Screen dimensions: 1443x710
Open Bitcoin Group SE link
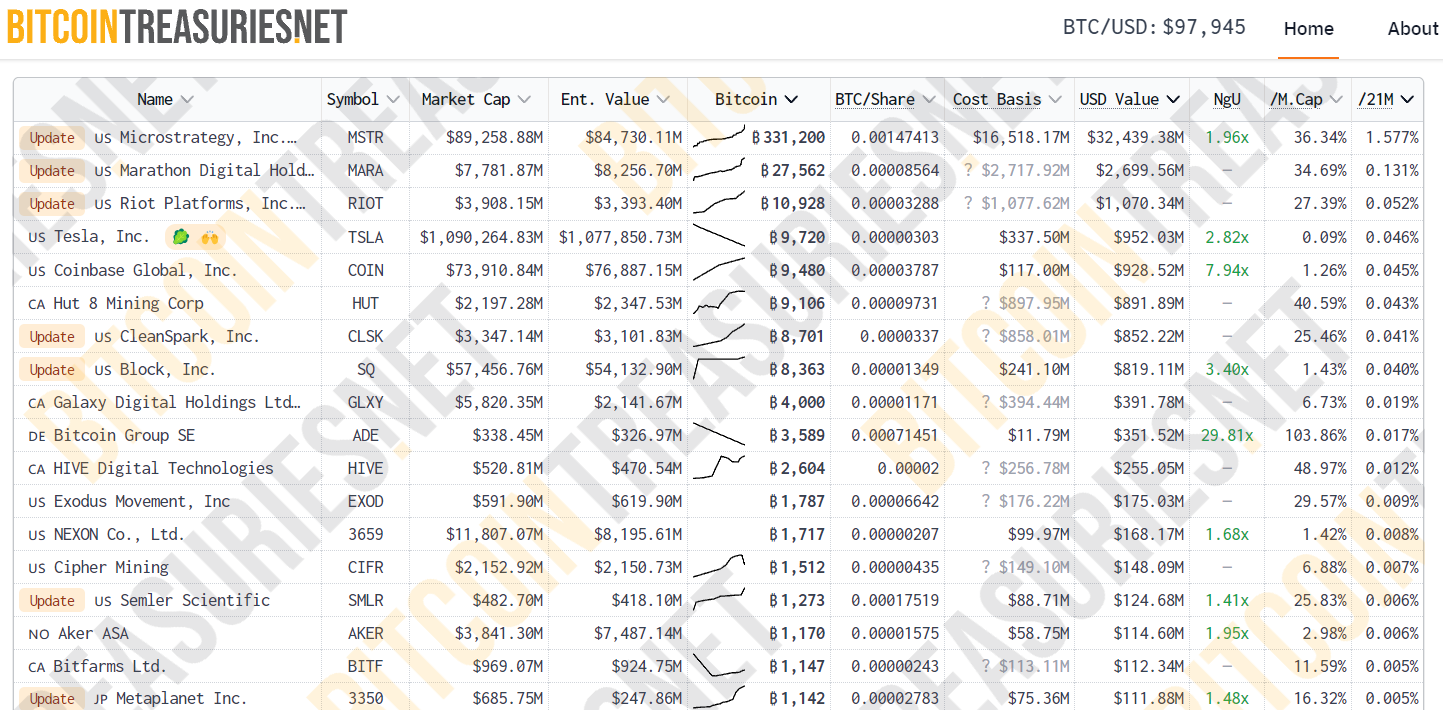[124, 435]
